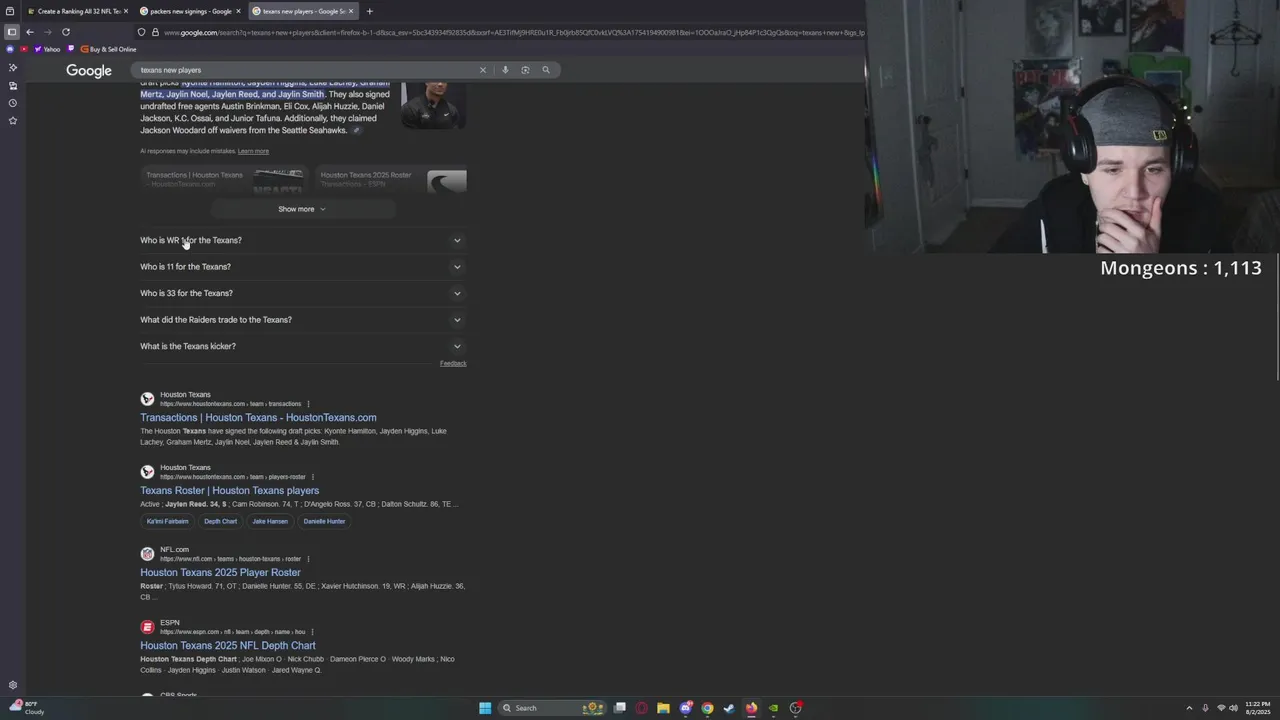The width and height of the screenshot is (1280, 720).
Task: Open OBS Studio from the taskbar
Action: tap(796, 708)
